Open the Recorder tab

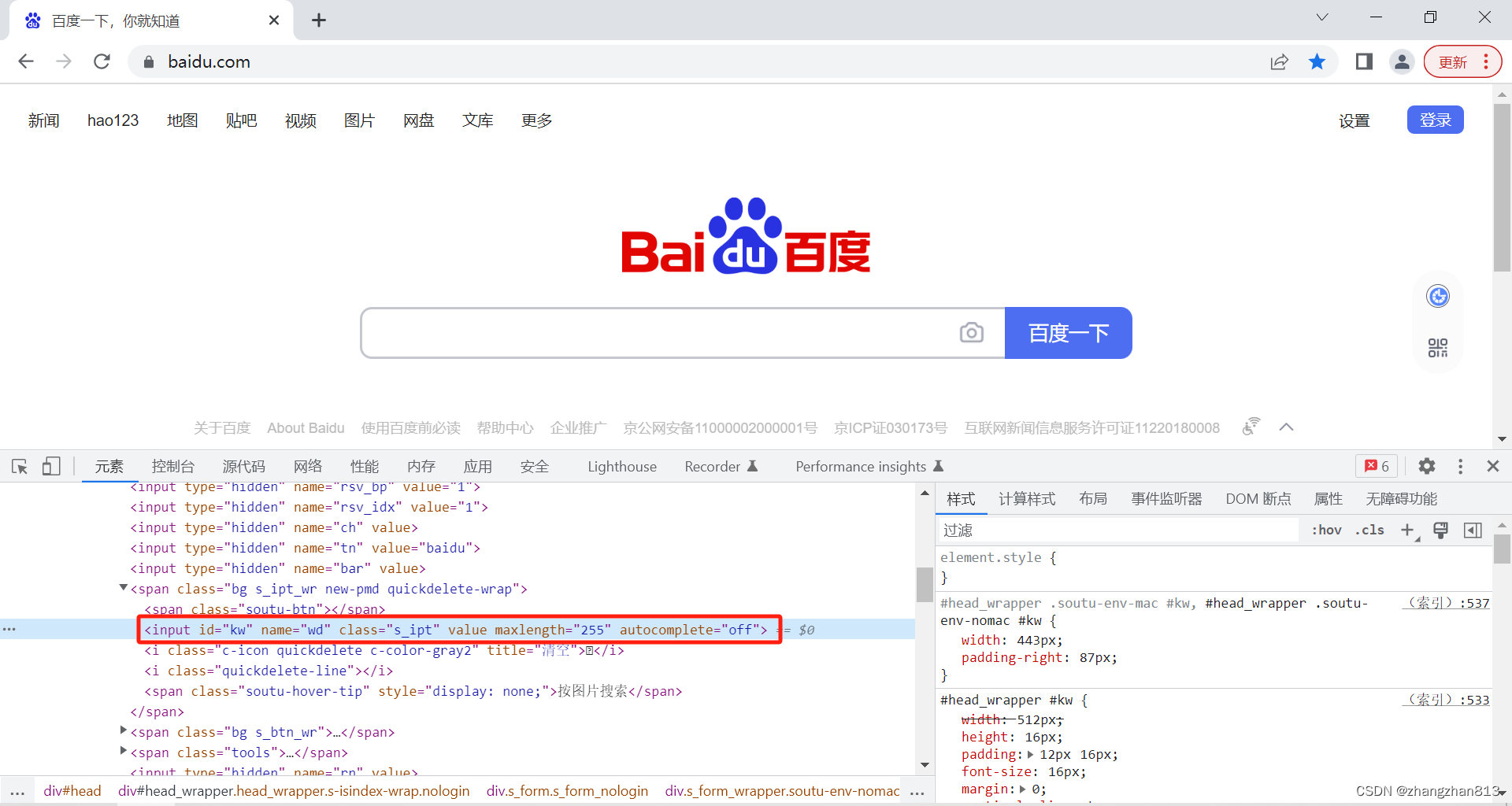coord(721,467)
